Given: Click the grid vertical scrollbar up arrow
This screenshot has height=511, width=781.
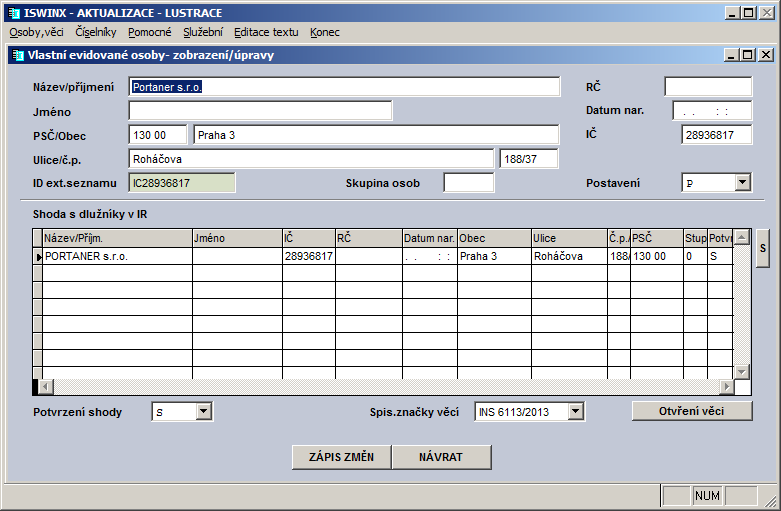Looking at the screenshot, I should 742,237.
